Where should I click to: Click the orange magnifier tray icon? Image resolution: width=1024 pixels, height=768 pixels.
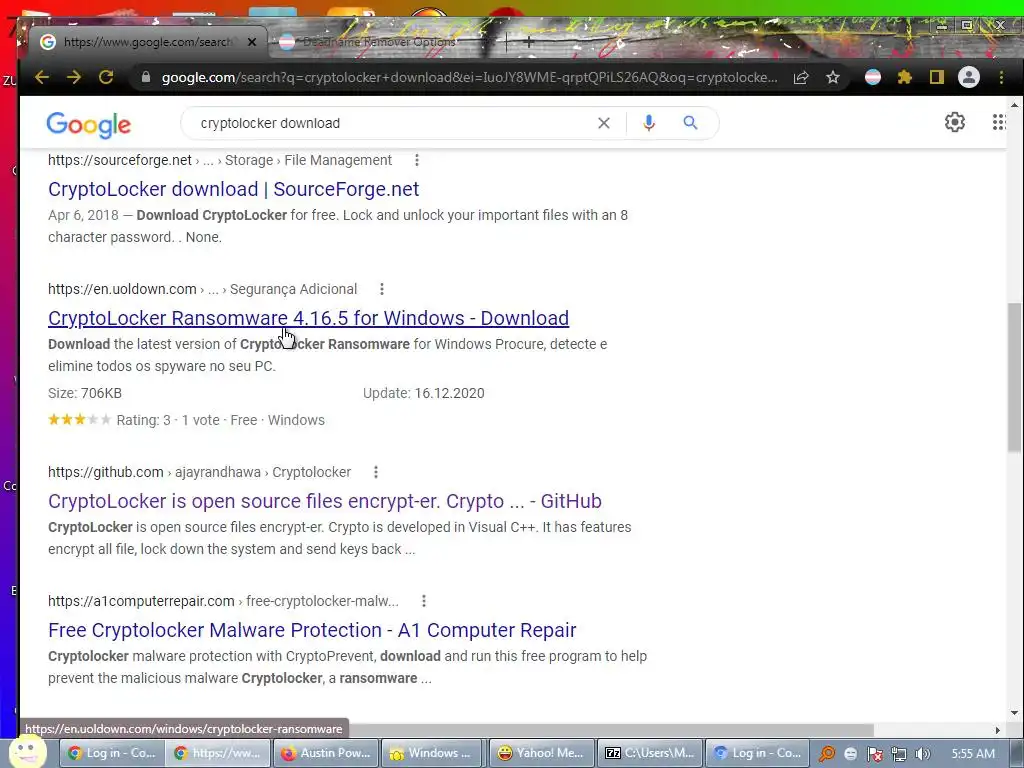tap(826, 754)
